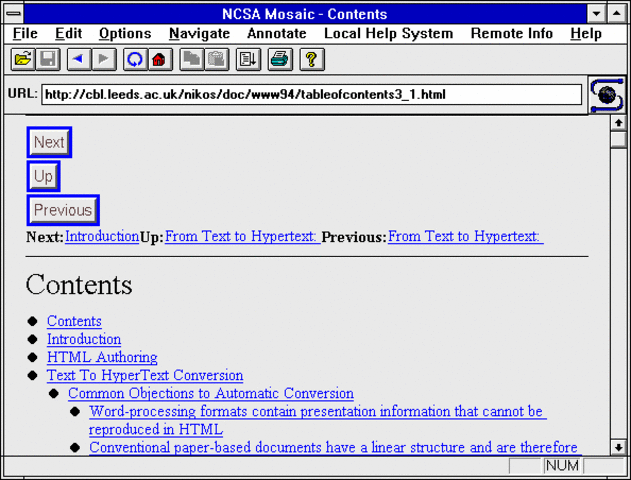Click the scrollbar up arrow
Image resolution: width=631 pixels, height=480 pixels.
619,123
